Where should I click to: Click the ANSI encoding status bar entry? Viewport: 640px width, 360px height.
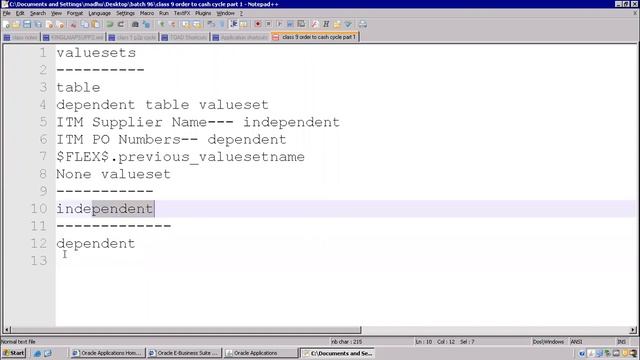click(576, 342)
